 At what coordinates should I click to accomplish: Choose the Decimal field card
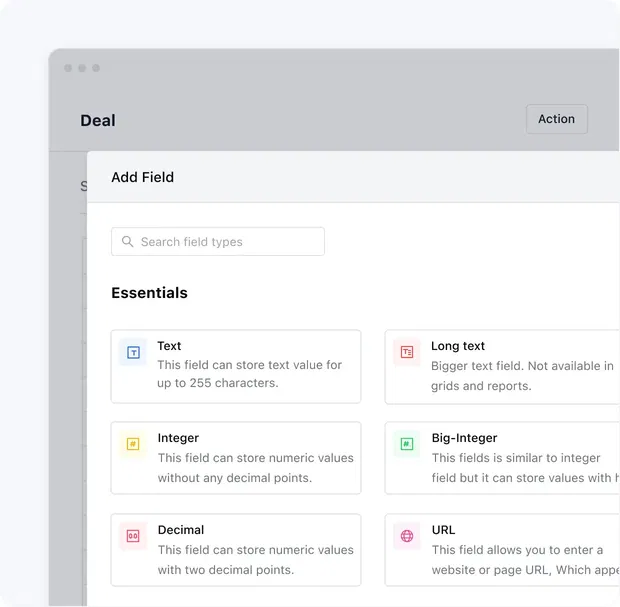click(x=236, y=550)
